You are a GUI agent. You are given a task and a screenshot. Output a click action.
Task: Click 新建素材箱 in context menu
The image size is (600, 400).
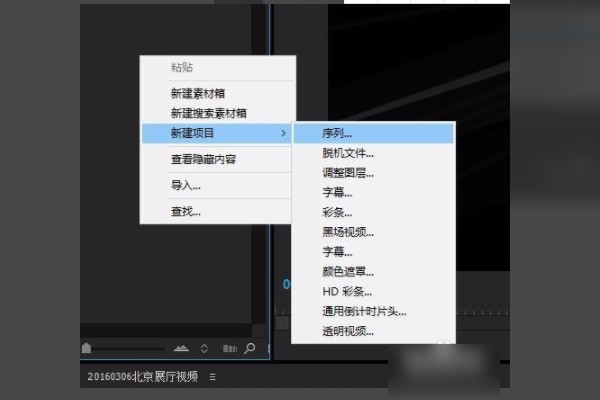[200, 93]
